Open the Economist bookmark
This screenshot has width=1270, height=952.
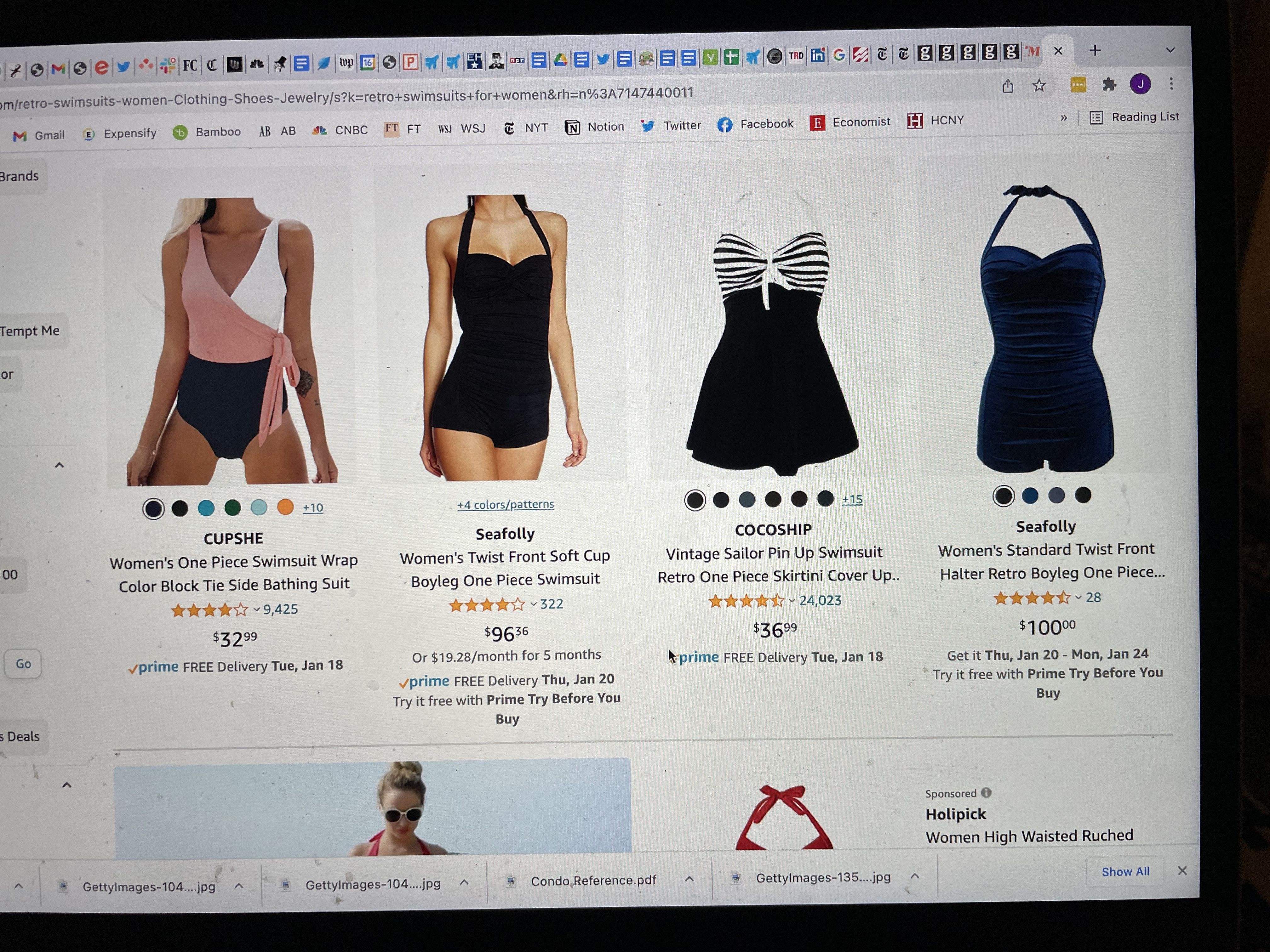[850, 122]
